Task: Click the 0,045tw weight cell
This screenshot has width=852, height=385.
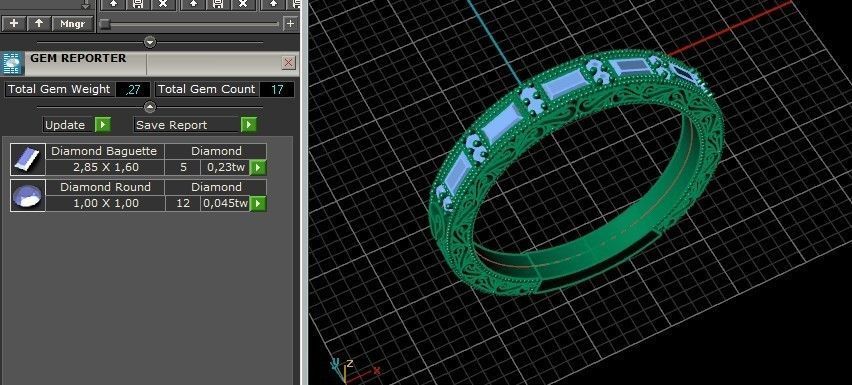Action: pos(225,203)
